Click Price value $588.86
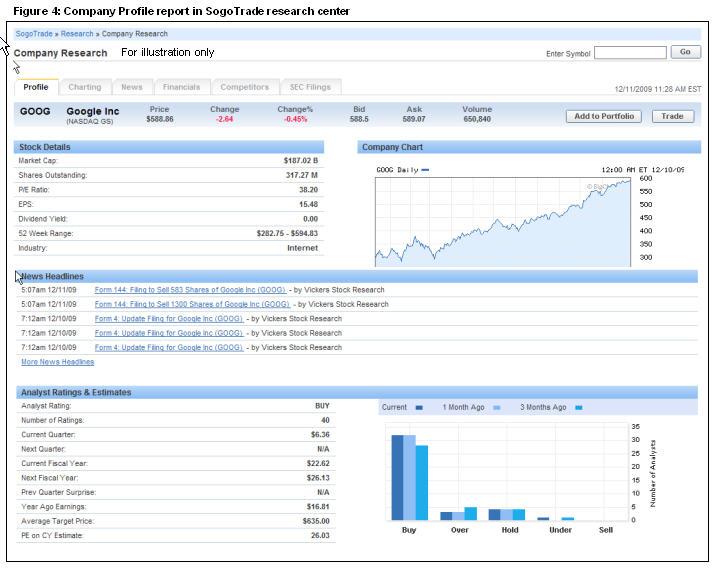The height and width of the screenshot is (568, 713). coord(160,119)
